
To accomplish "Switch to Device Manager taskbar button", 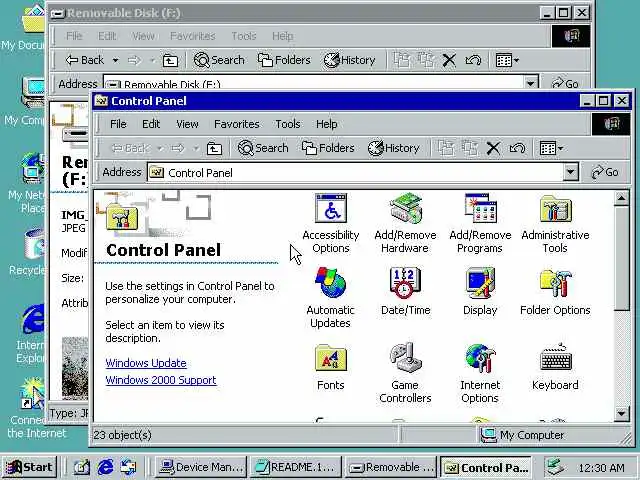I will (200, 467).
